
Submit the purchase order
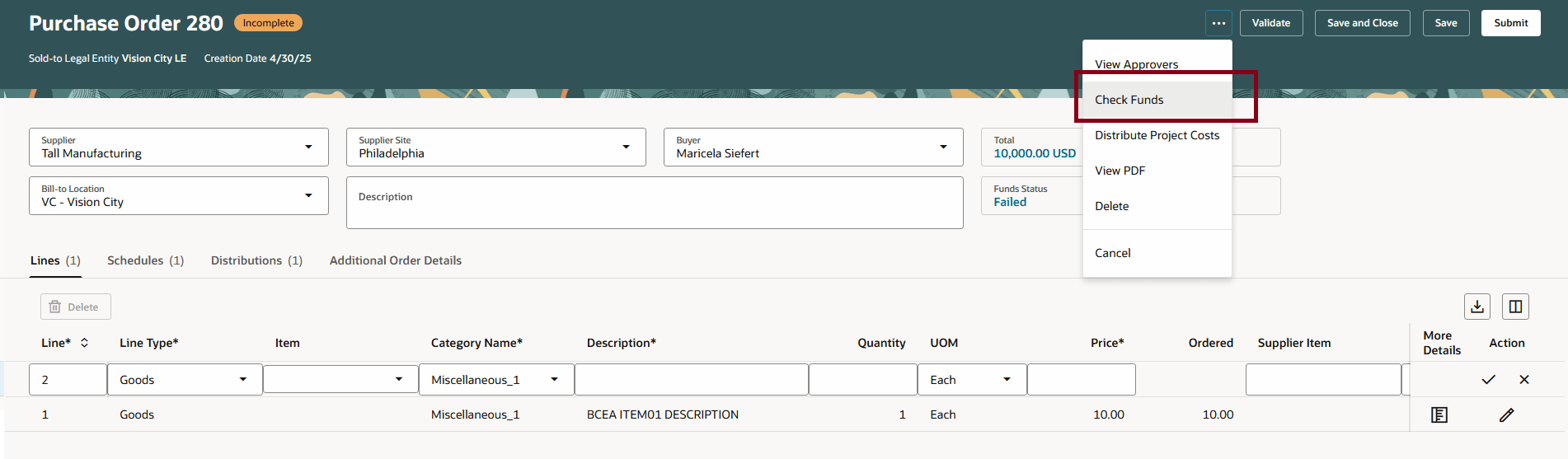pyautogui.click(x=1511, y=23)
